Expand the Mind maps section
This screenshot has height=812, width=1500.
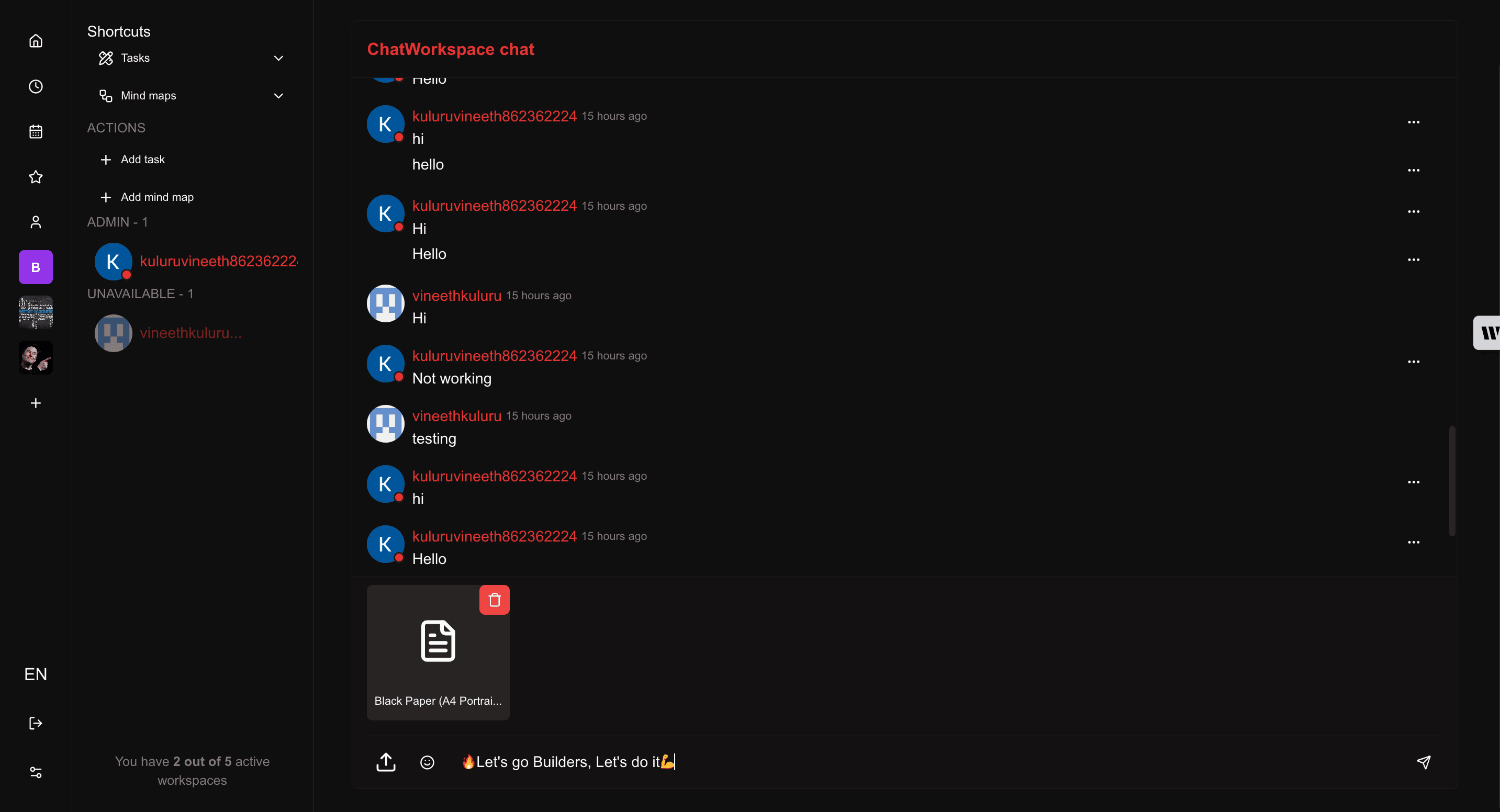coord(278,95)
